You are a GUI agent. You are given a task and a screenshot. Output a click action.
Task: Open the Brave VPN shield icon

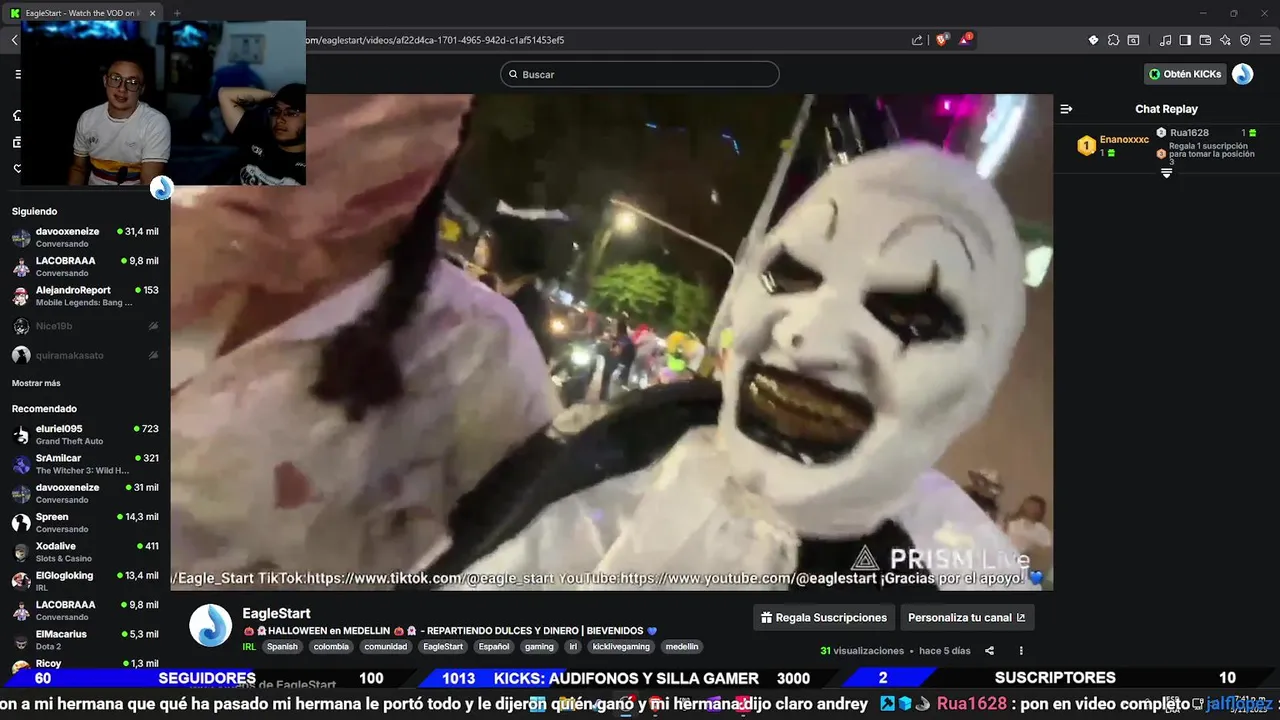(1245, 40)
